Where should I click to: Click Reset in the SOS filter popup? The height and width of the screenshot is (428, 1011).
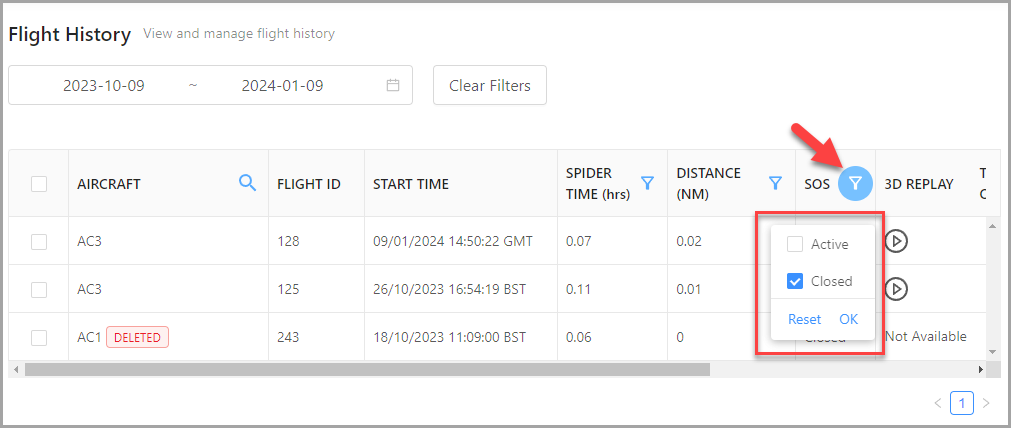coord(804,319)
